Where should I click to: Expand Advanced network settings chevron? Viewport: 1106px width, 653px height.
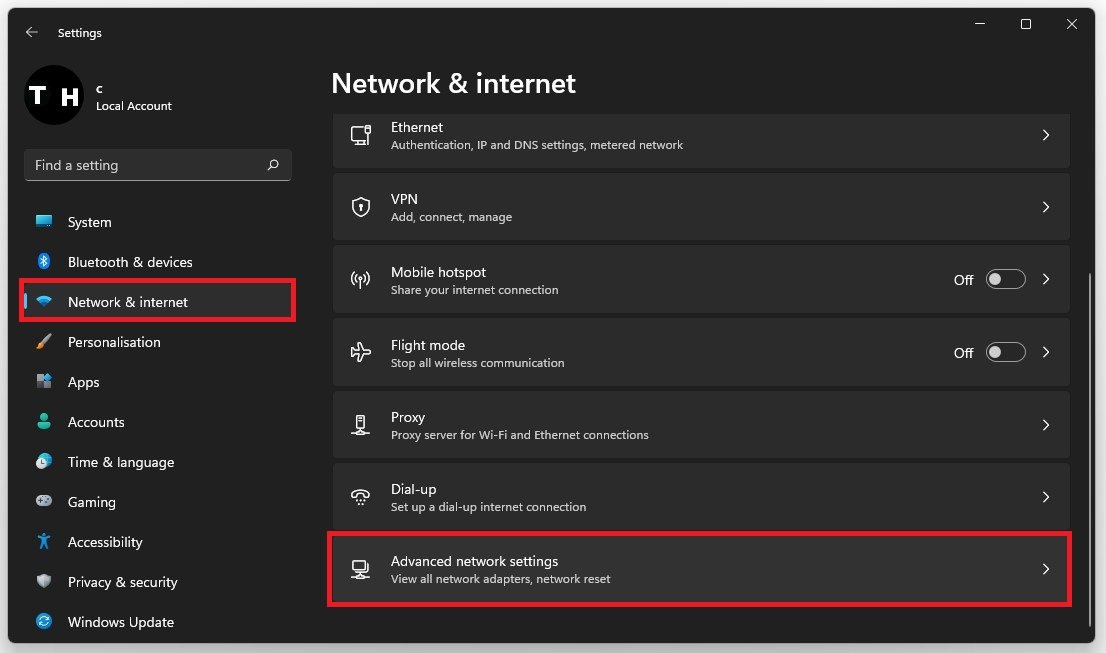[1046, 569]
